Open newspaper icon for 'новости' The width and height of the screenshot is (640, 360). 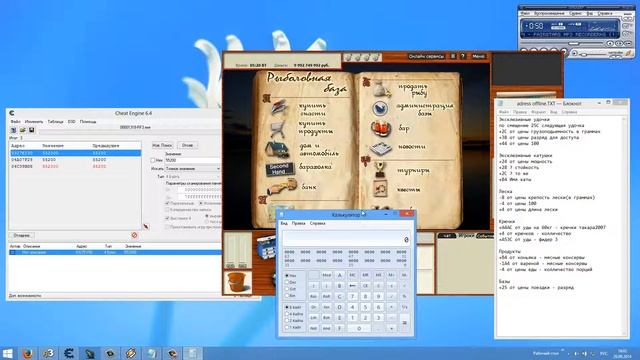tap(381, 148)
